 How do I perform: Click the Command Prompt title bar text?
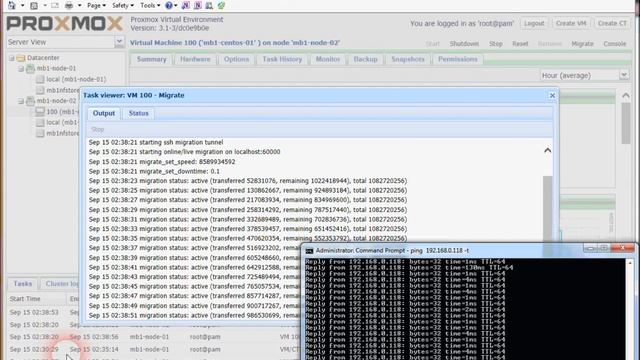(x=392, y=251)
